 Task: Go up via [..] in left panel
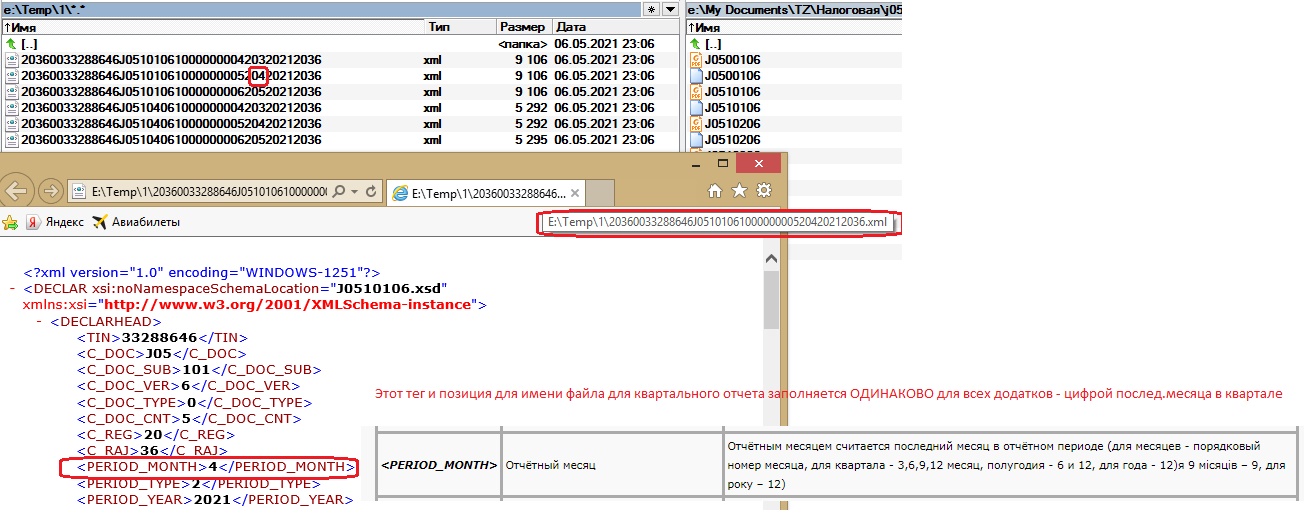click(x=28, y=44)
